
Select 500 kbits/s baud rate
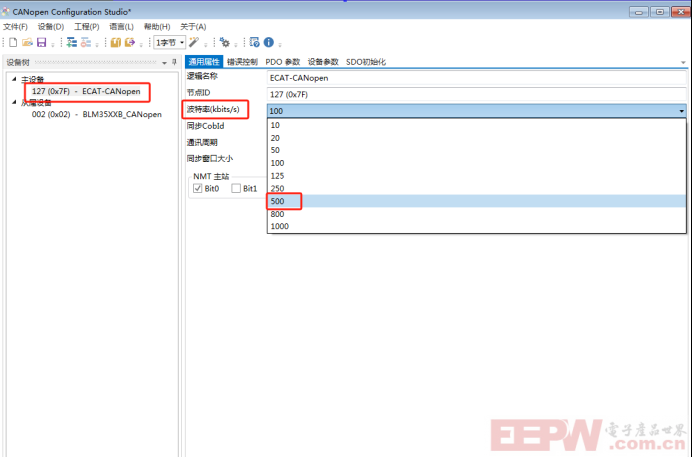[x=476, y=201]
